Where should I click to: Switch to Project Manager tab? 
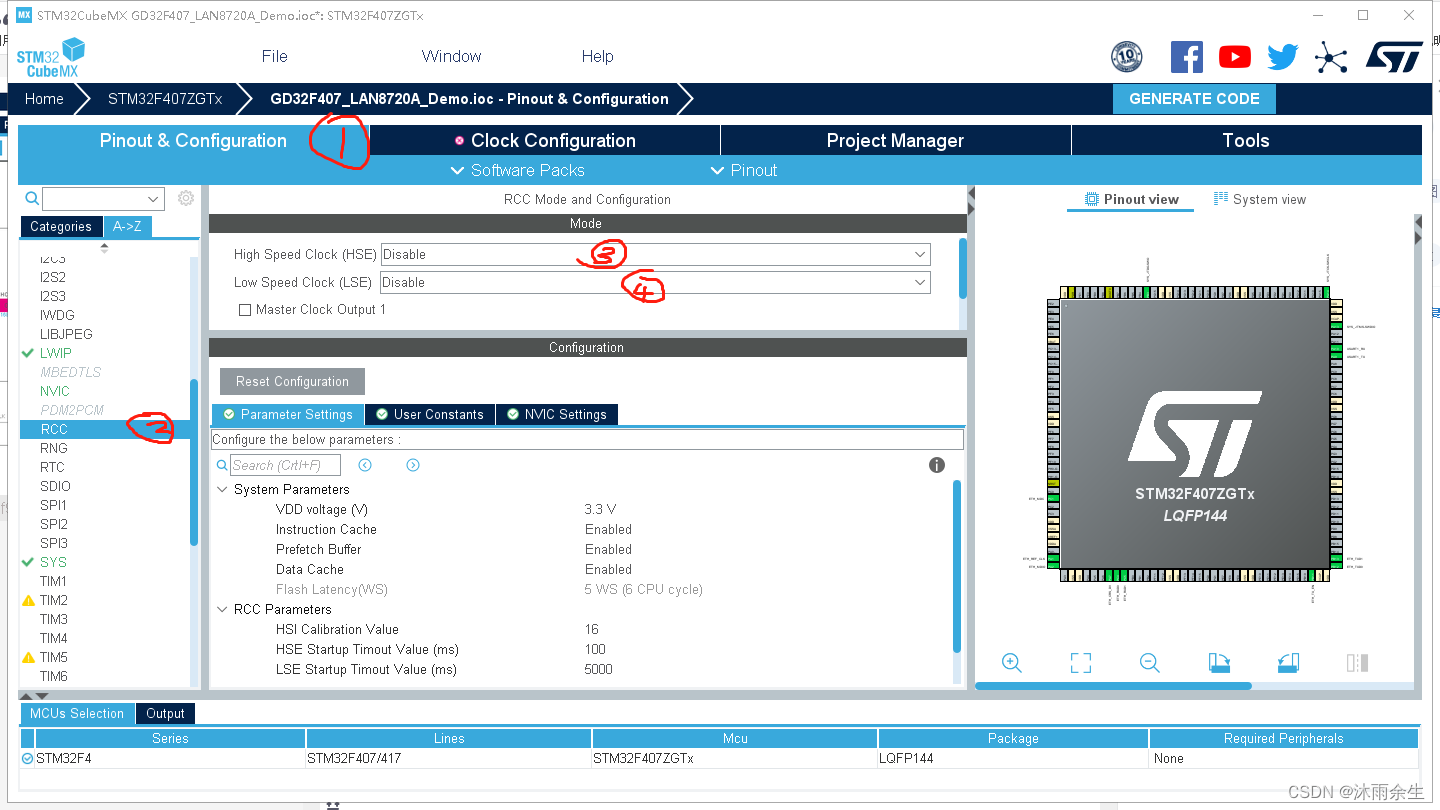coord(895,141)
